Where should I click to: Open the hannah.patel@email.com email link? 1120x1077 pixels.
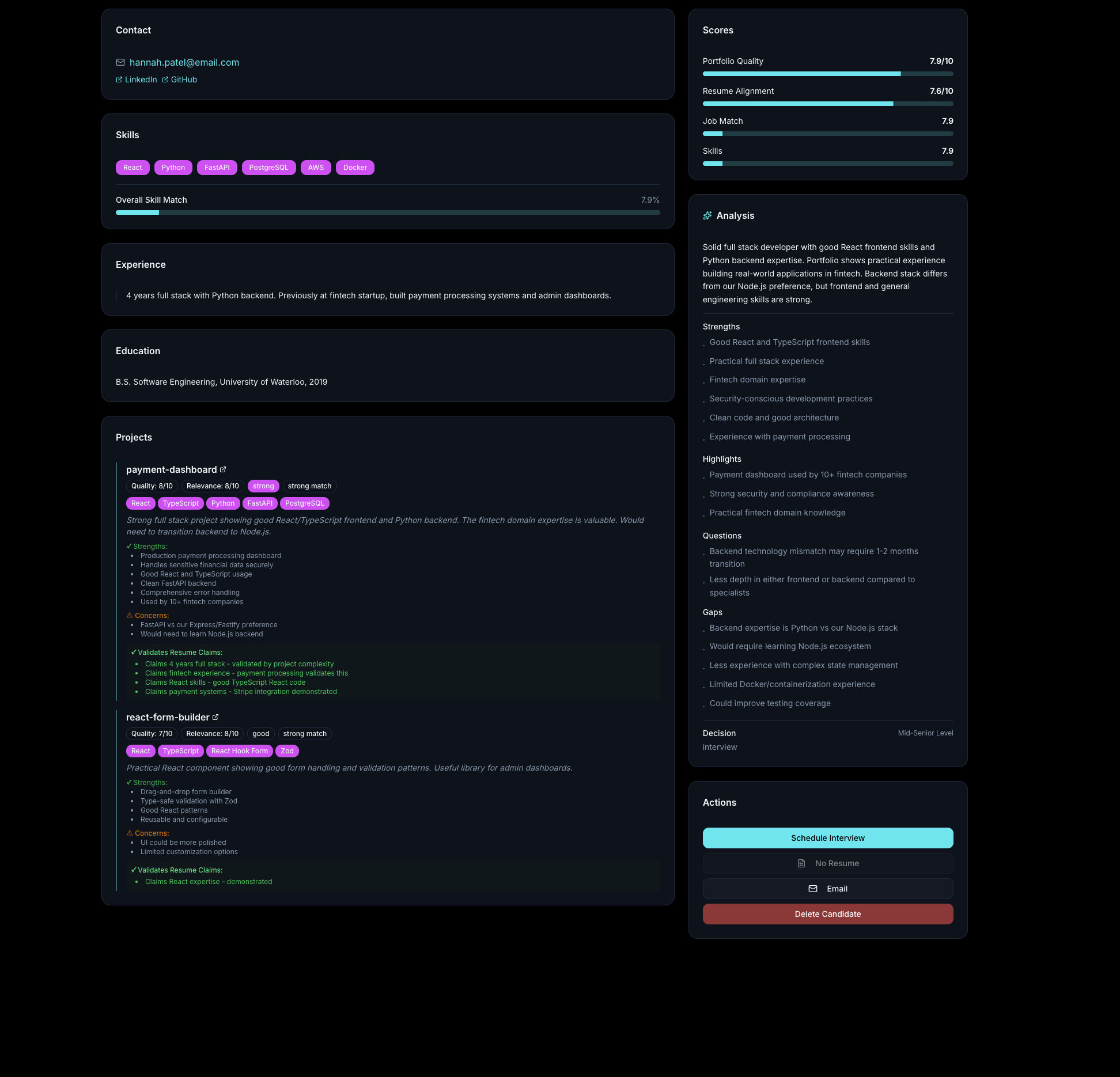coord(184,62)
